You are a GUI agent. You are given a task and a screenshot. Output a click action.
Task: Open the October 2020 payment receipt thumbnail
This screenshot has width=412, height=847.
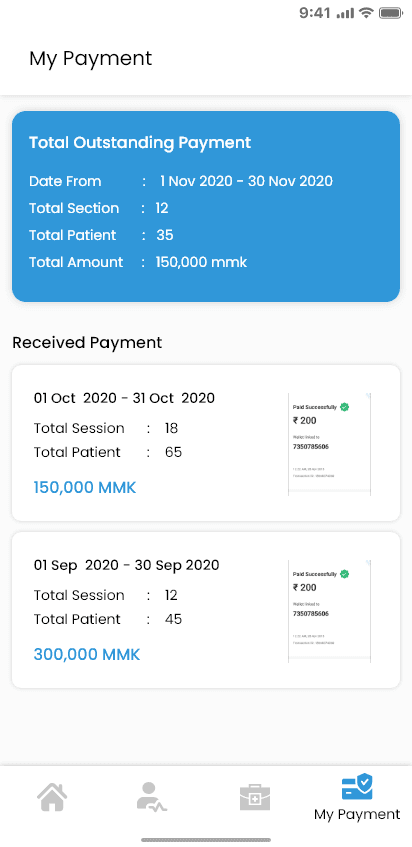coord(329,444)
